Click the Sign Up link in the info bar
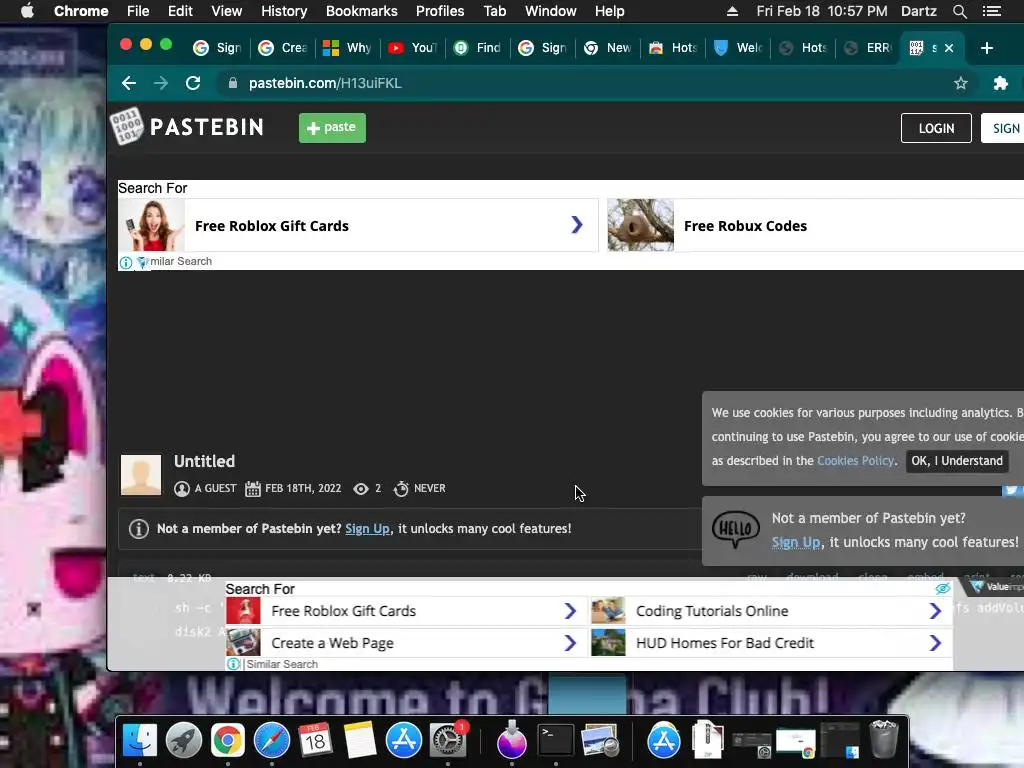This screenshot has width=1024, height=768. pos(367,529)
